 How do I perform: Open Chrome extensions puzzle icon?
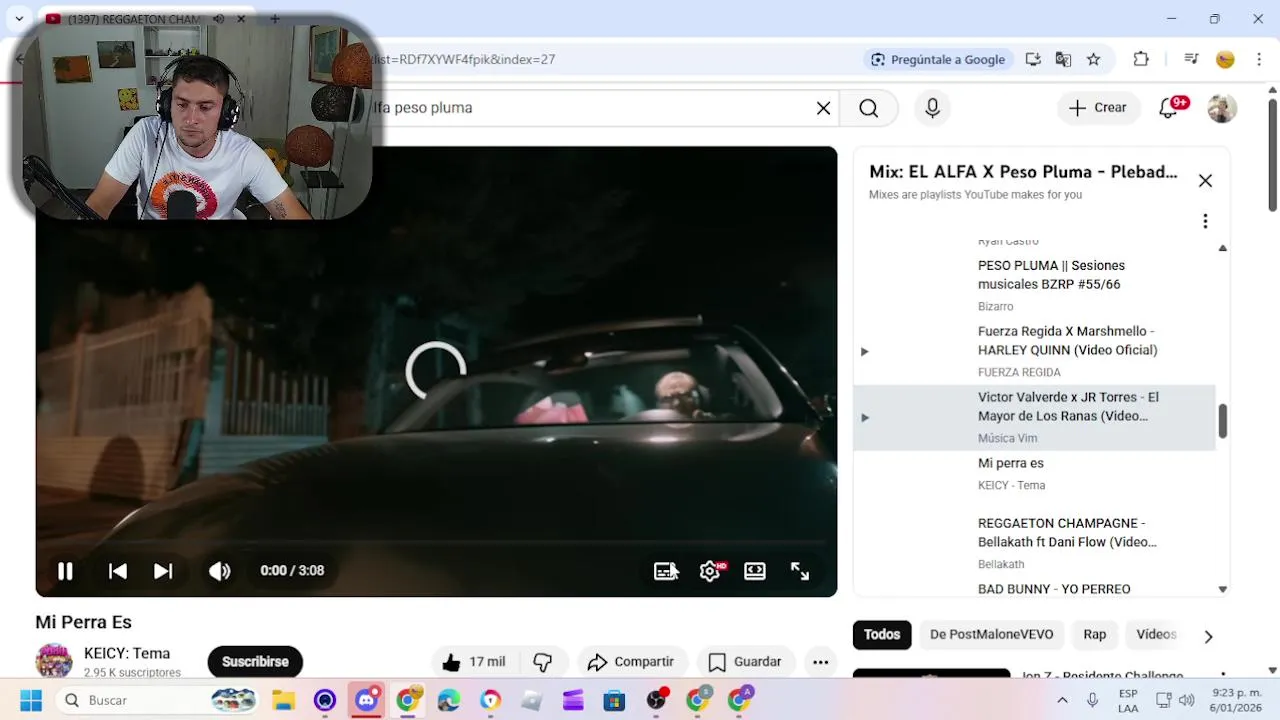point(1141,59)
